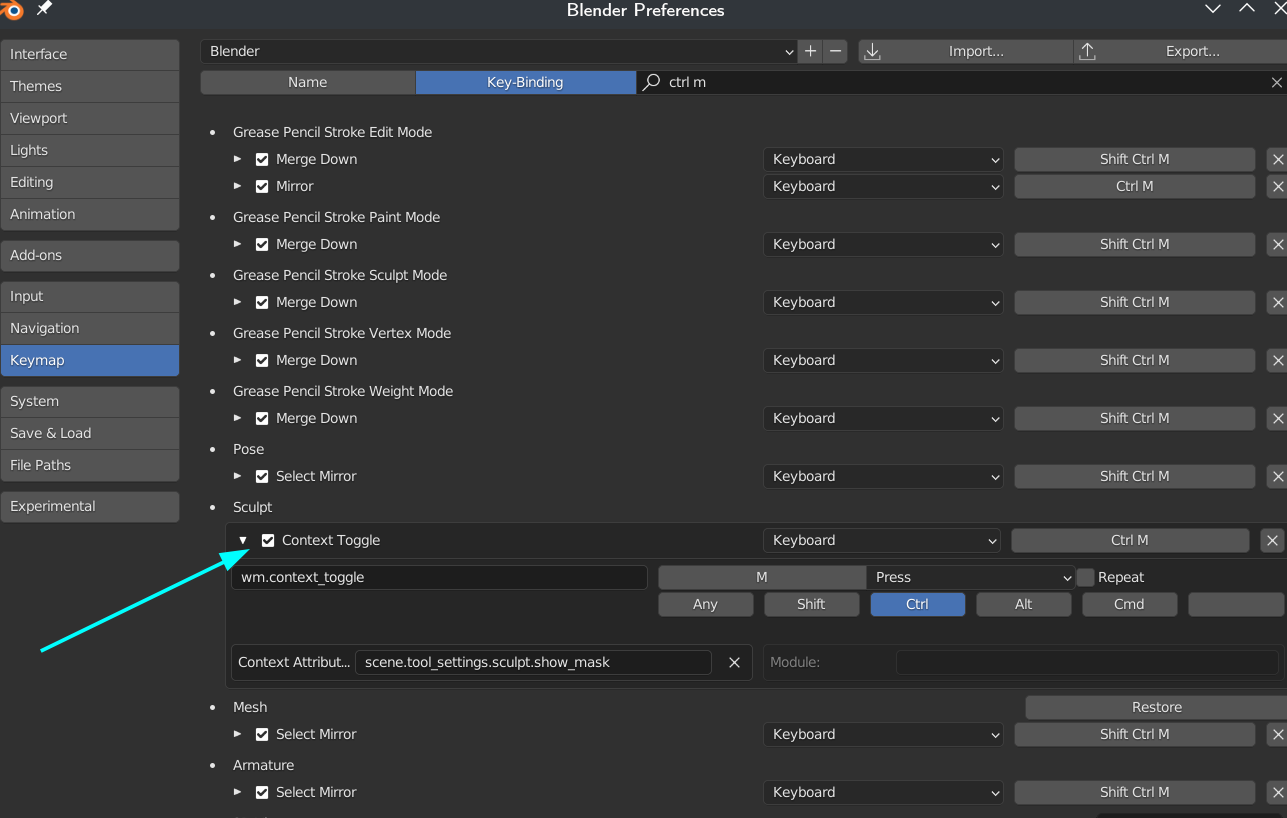Toggle Merge Down in Stroke Paint Mode
Screen dimensions: 1287x818
point(262,244)
